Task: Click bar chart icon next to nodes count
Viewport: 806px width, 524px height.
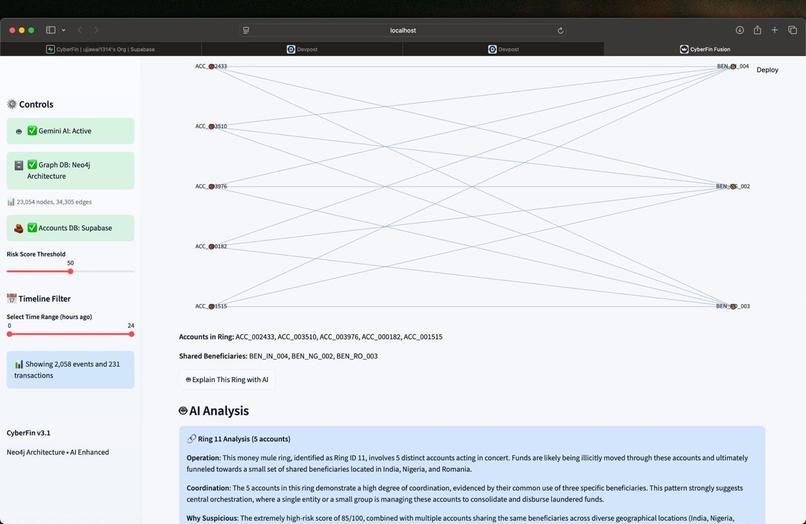Action: (11, 202)
